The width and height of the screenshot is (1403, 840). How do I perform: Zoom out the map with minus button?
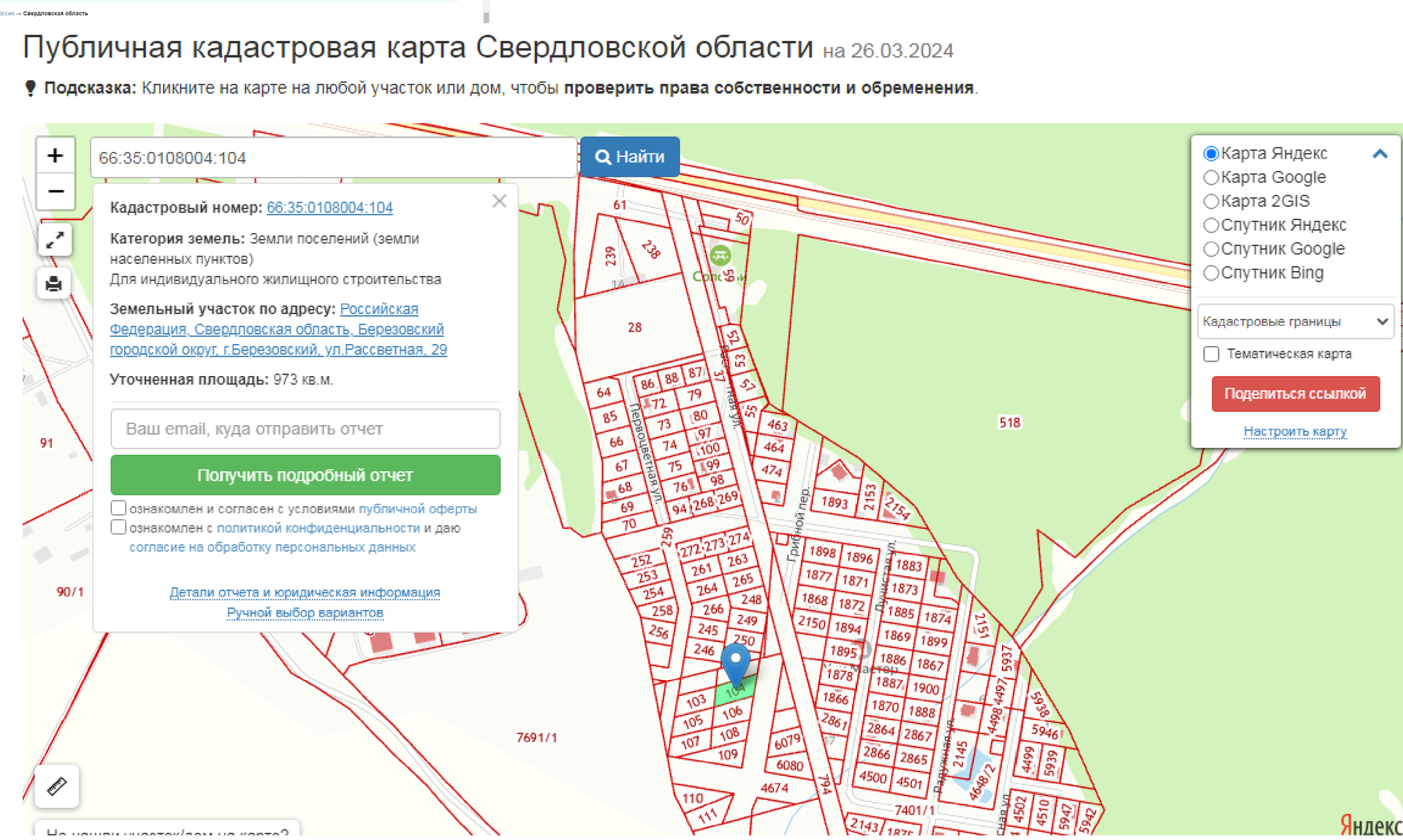coord(55,191)
